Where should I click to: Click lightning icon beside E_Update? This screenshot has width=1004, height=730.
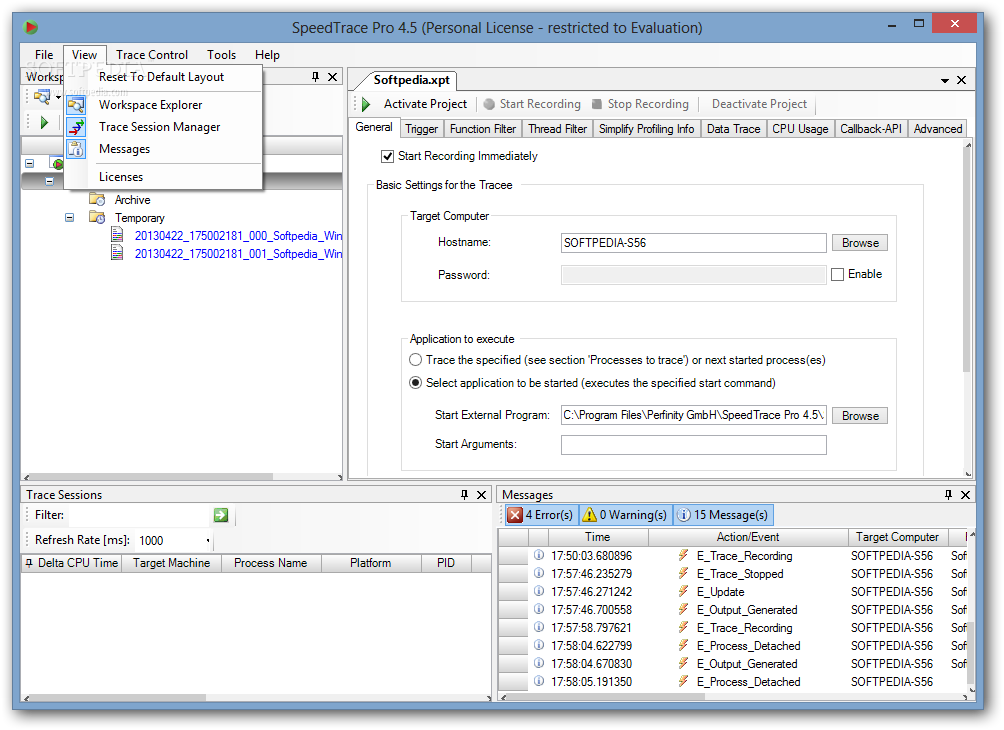683,591
